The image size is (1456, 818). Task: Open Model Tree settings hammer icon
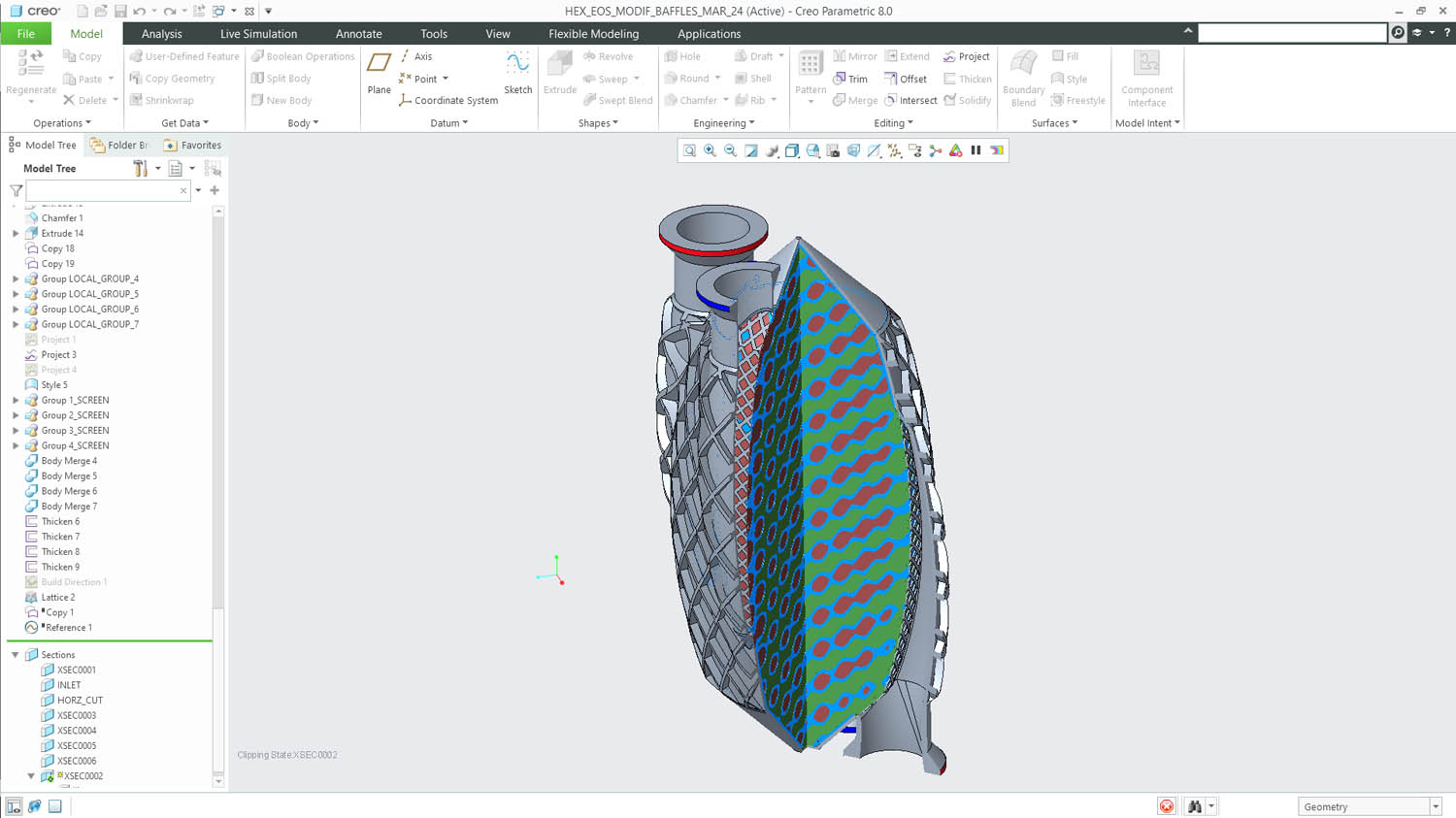[x=141, y=169]
